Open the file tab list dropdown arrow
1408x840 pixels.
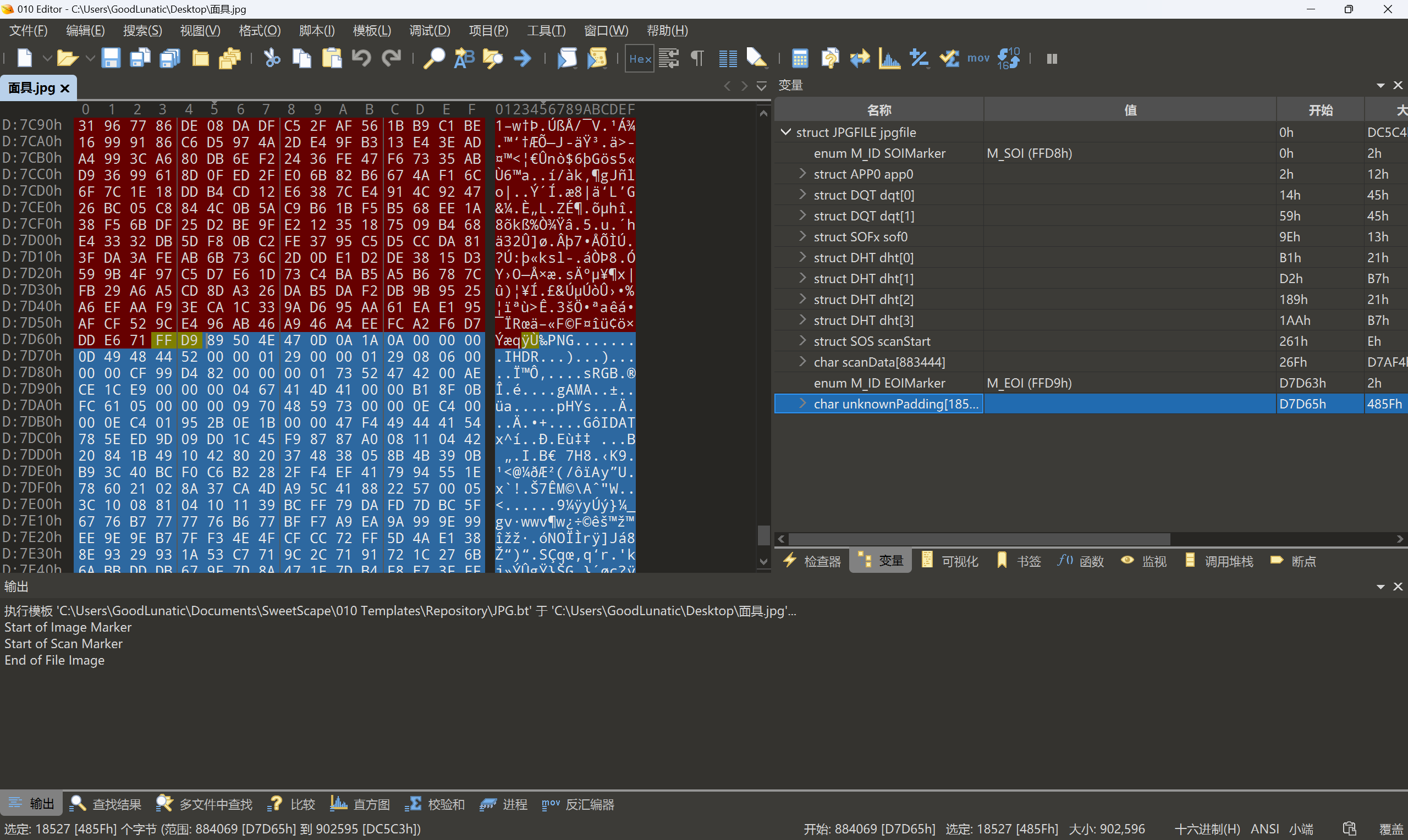coord(761,86)
